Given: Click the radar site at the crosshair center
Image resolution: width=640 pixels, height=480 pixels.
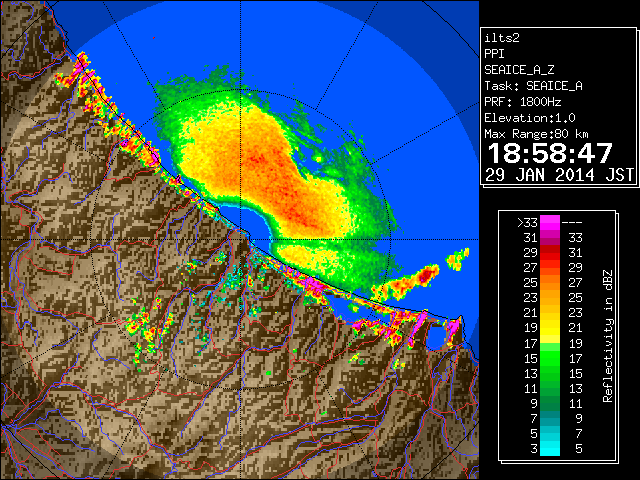Looking at the screenshot, I should point(240,239).
